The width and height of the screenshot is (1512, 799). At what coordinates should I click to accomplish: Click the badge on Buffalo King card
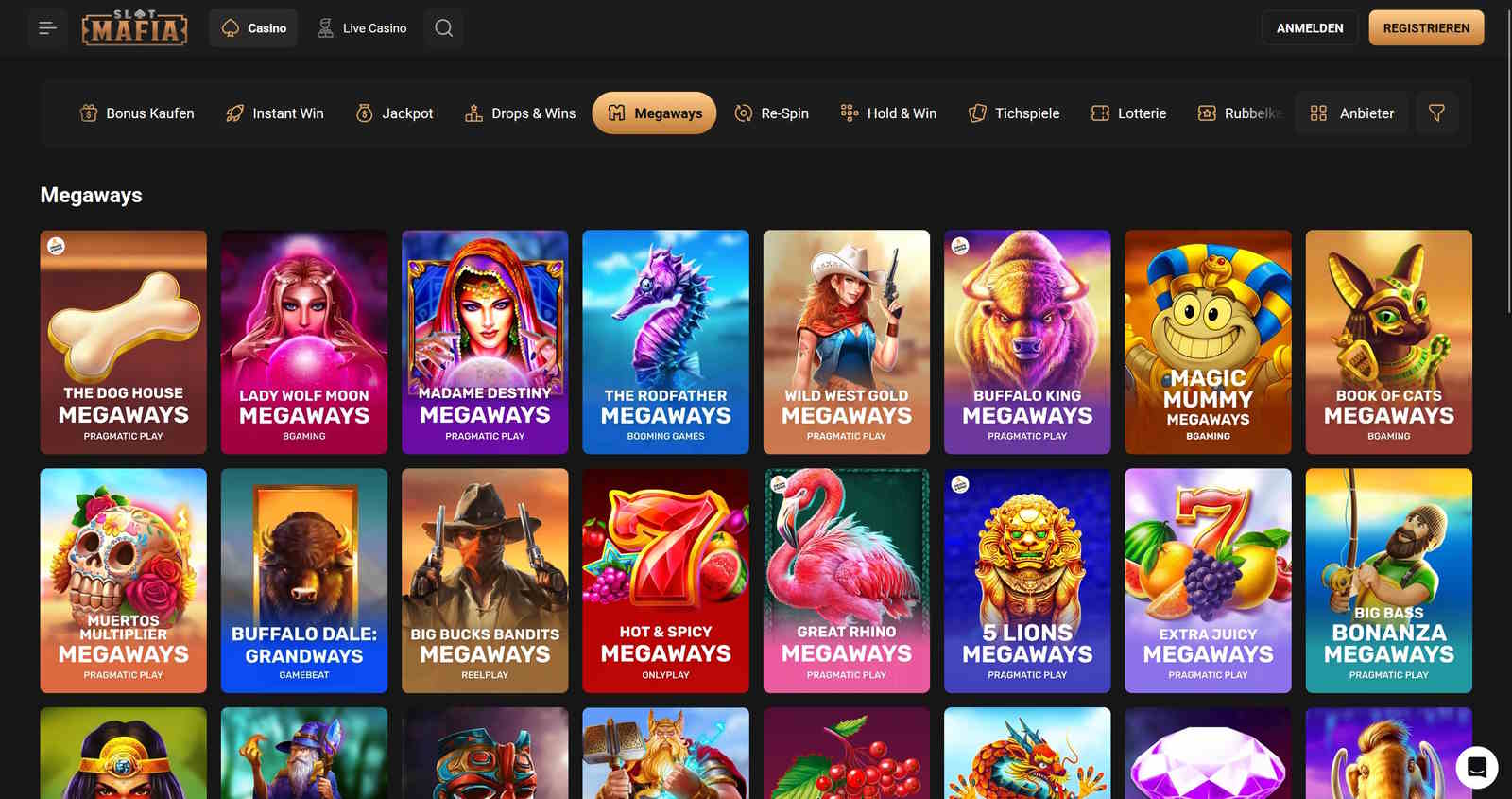(960, 247)
